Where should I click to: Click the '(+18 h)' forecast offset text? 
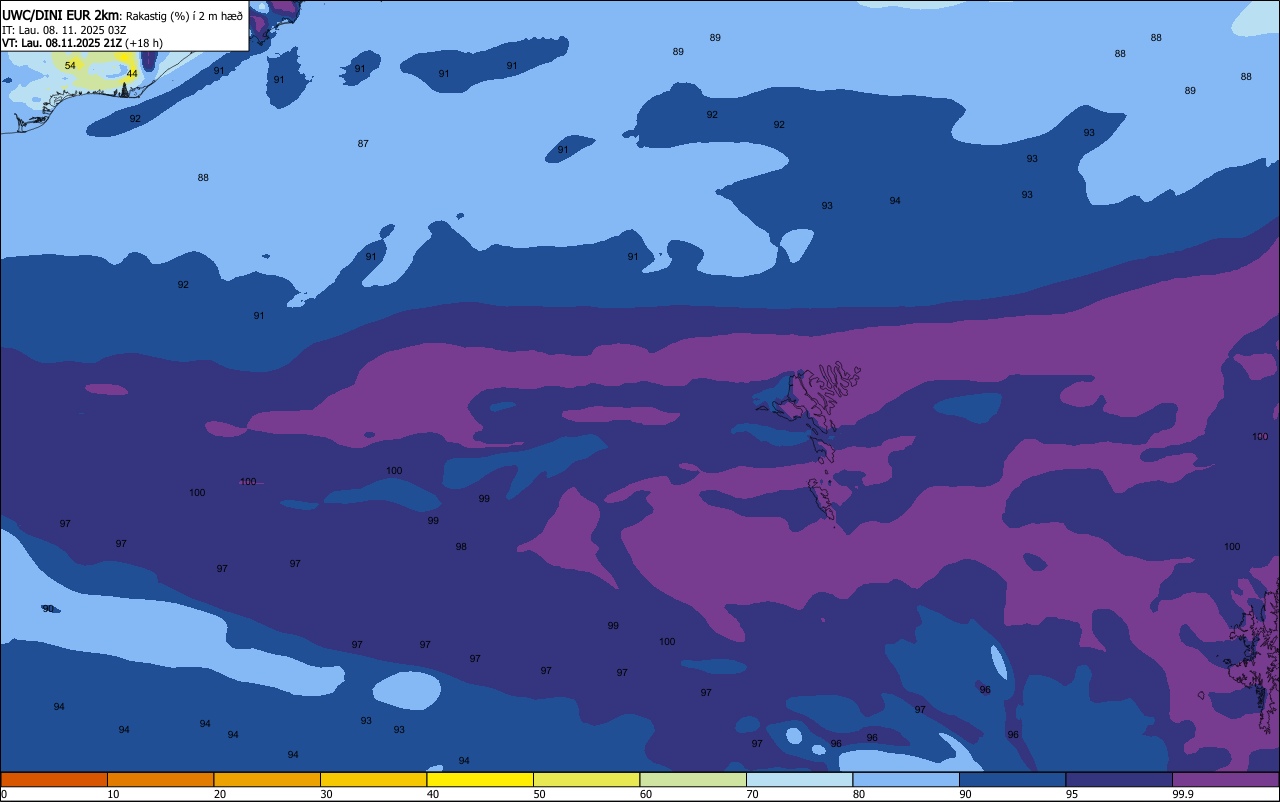[x=144, y=43]
